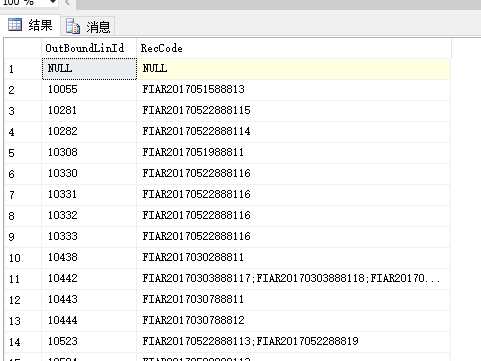Screen dimensions: 481x361
Task: Select cell FIAR2017030788812
Action: coord(293,321)
